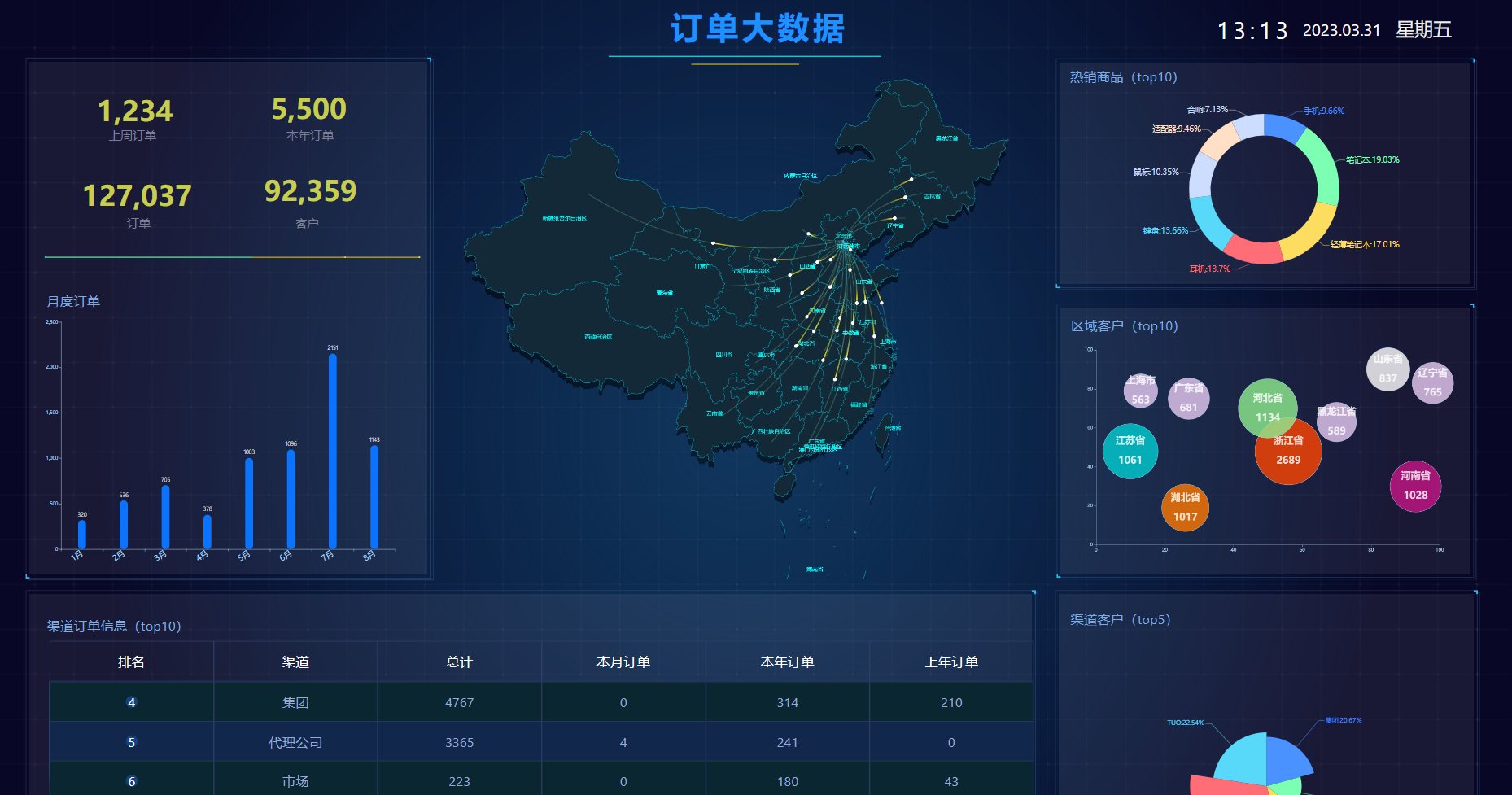Click the 湖北省 1017 orange bubble
Screen dimensions: 1512x795
(1185, 508)
